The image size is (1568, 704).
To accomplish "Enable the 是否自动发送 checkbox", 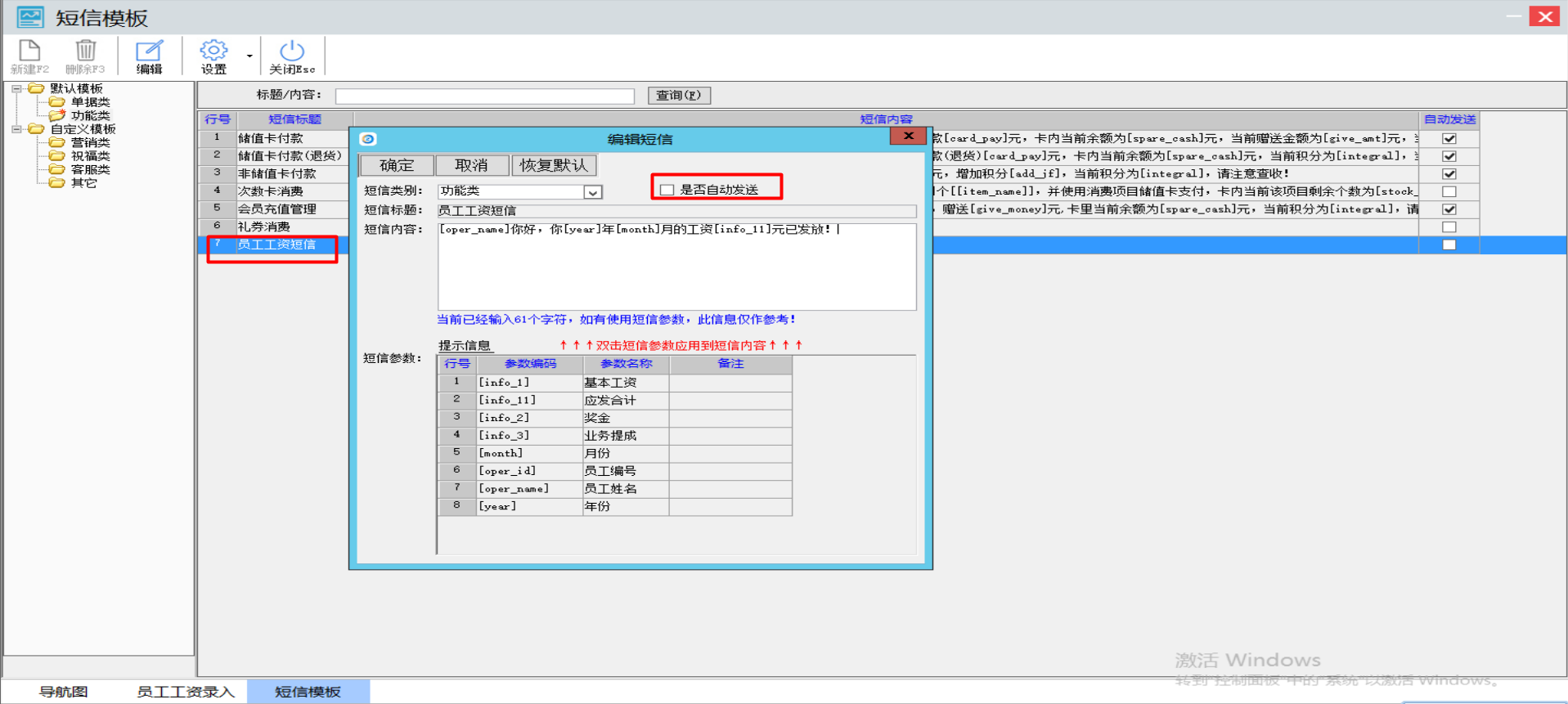I will coord(667,190).
